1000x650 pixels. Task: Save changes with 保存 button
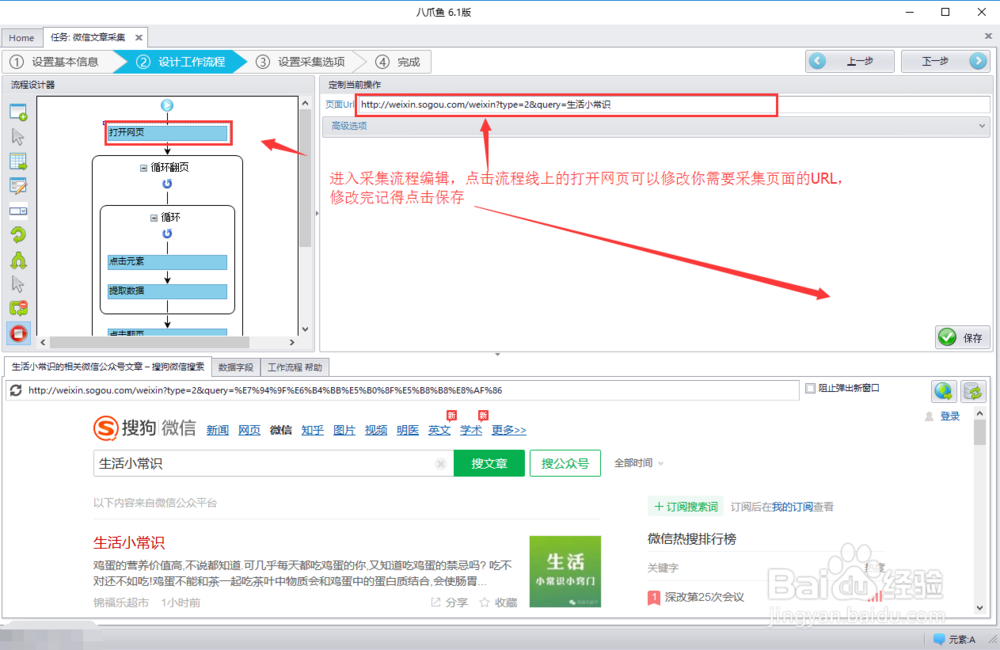point(962,337)
